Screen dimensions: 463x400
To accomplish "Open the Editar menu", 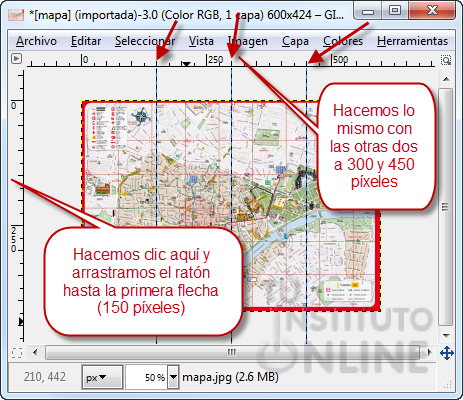I will 86,41.
